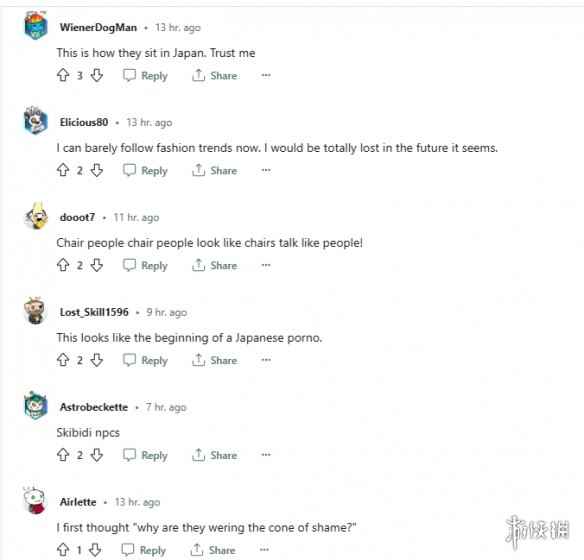Upvote WienerDogMan's comment
Screen dimensions: 584x560
63,75
